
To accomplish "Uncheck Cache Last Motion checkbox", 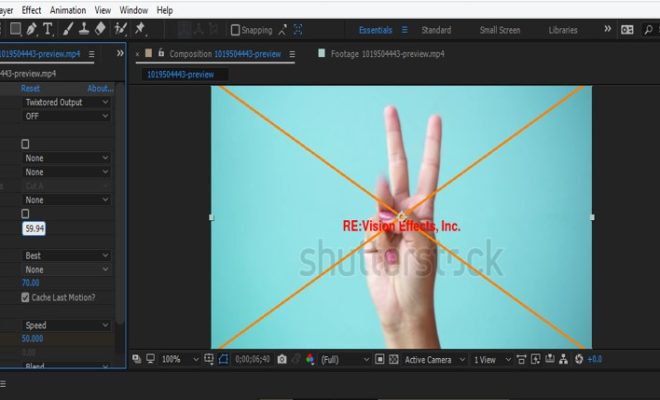I will coord(25,298).
